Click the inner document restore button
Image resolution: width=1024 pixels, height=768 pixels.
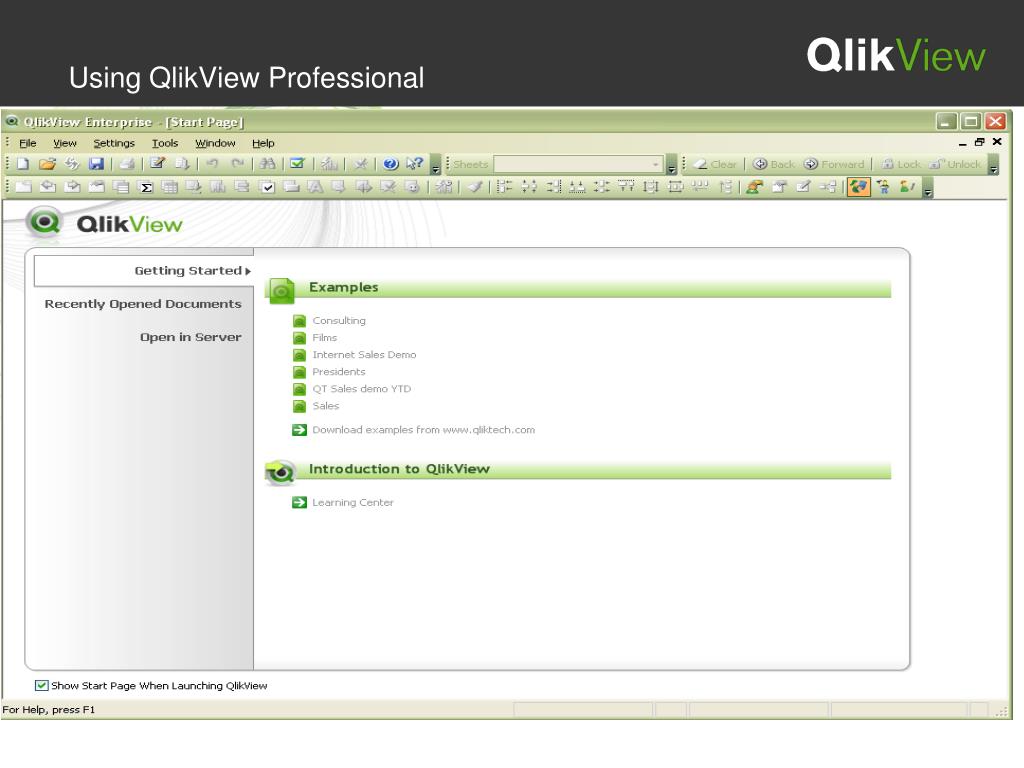tap(979, 142)
